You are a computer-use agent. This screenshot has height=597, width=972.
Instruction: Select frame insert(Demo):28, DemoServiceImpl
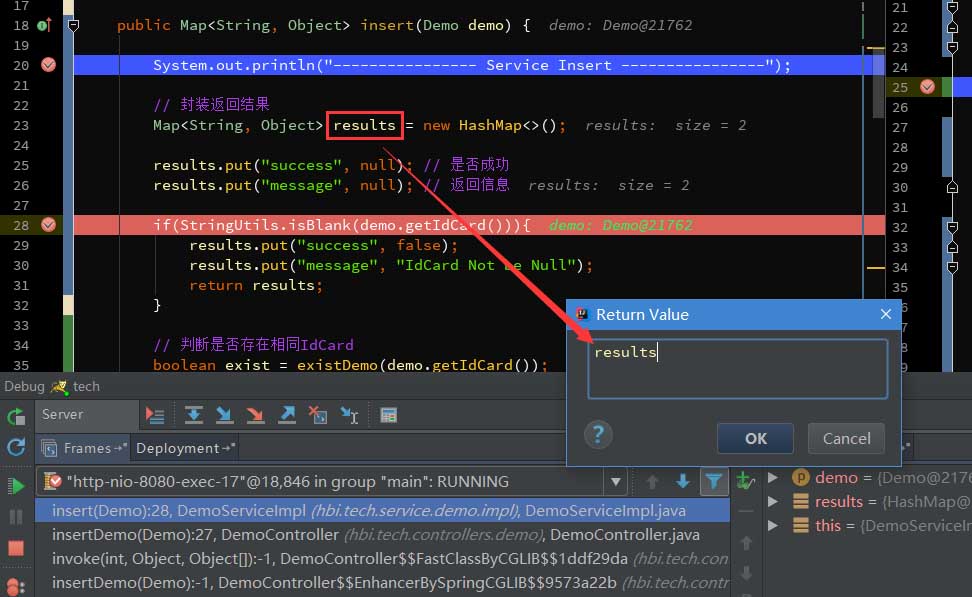coord(382,511)
